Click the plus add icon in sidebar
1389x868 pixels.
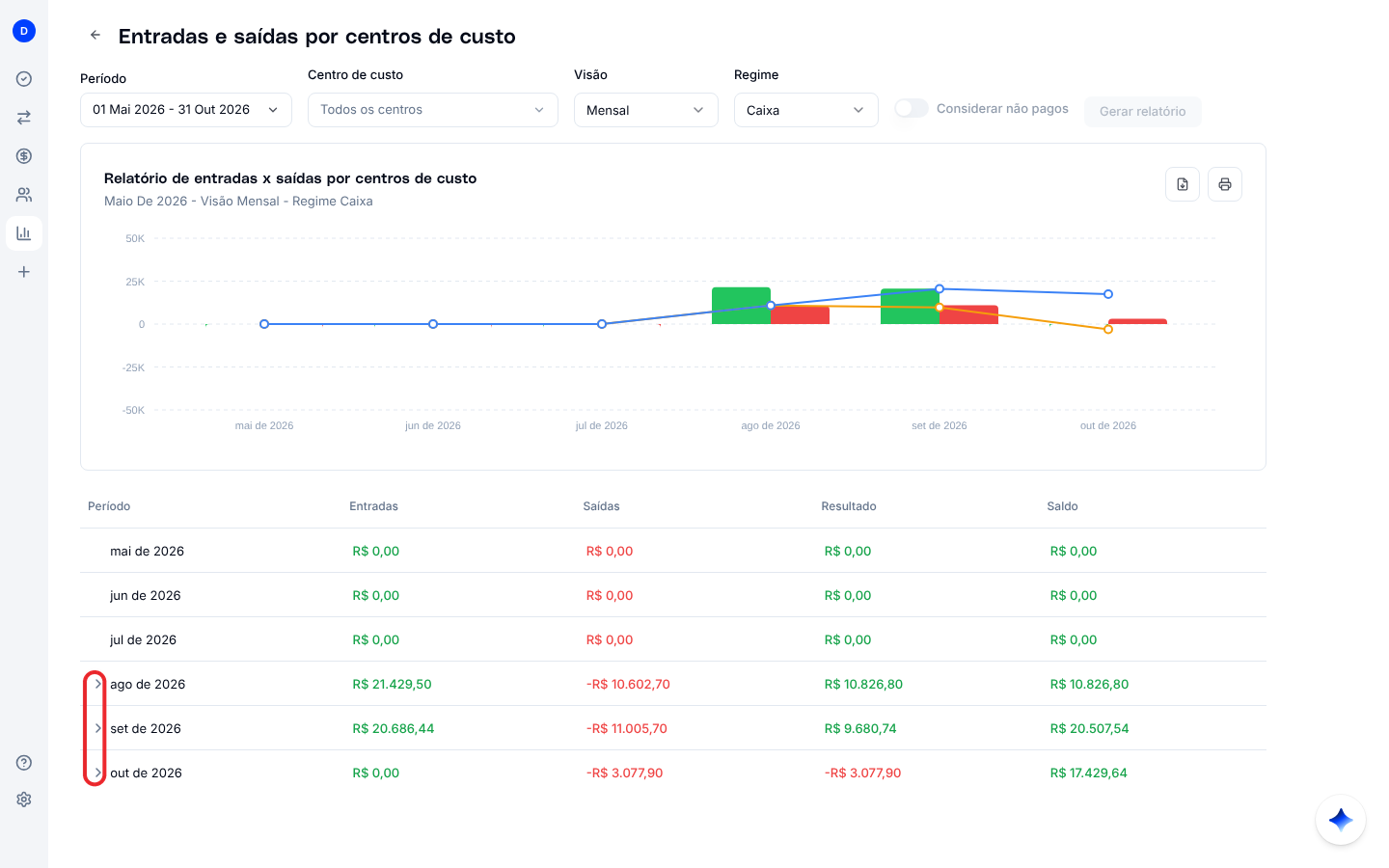coord(24,272)
